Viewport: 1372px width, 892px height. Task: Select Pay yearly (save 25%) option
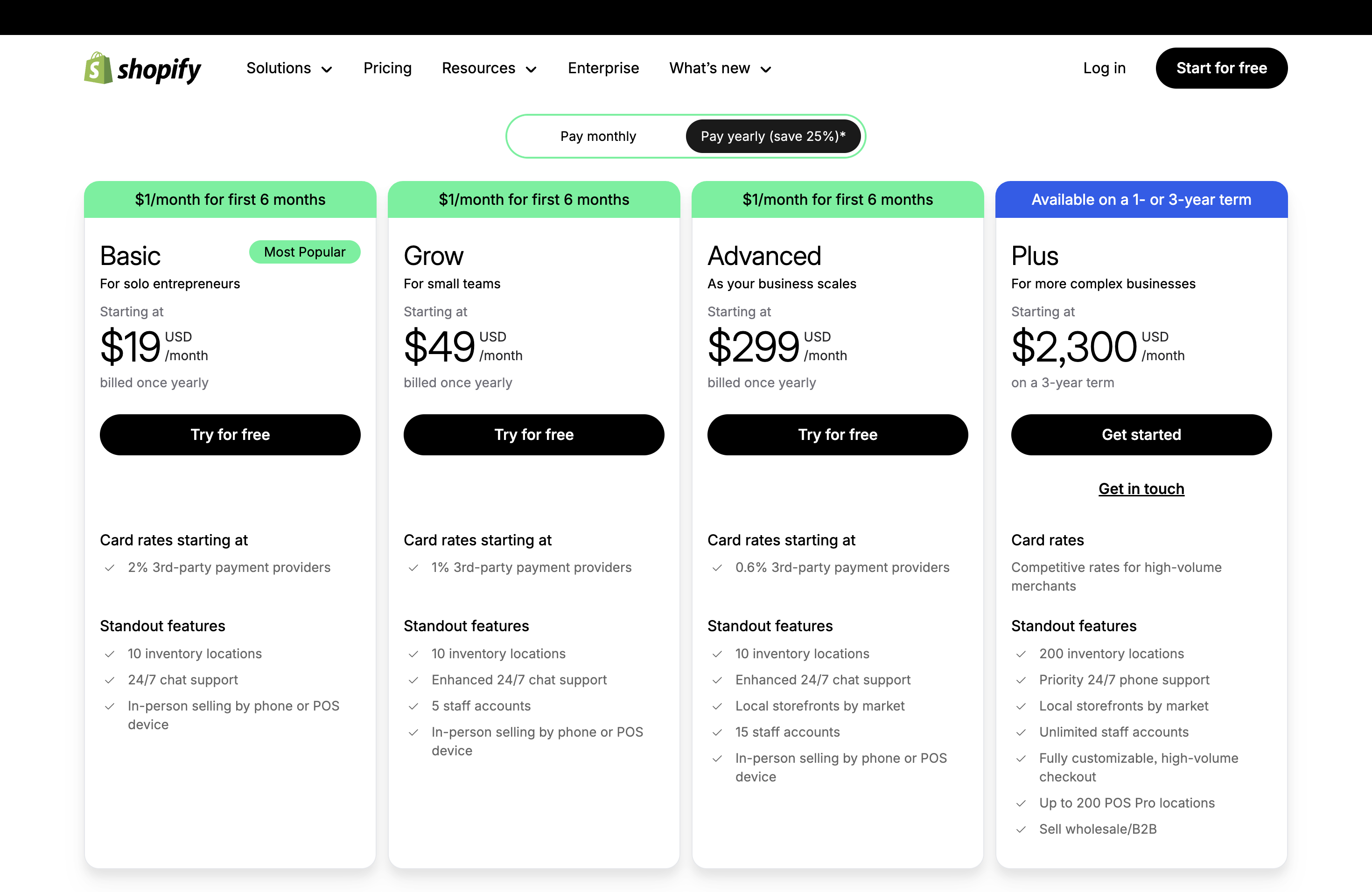point(773,136)
